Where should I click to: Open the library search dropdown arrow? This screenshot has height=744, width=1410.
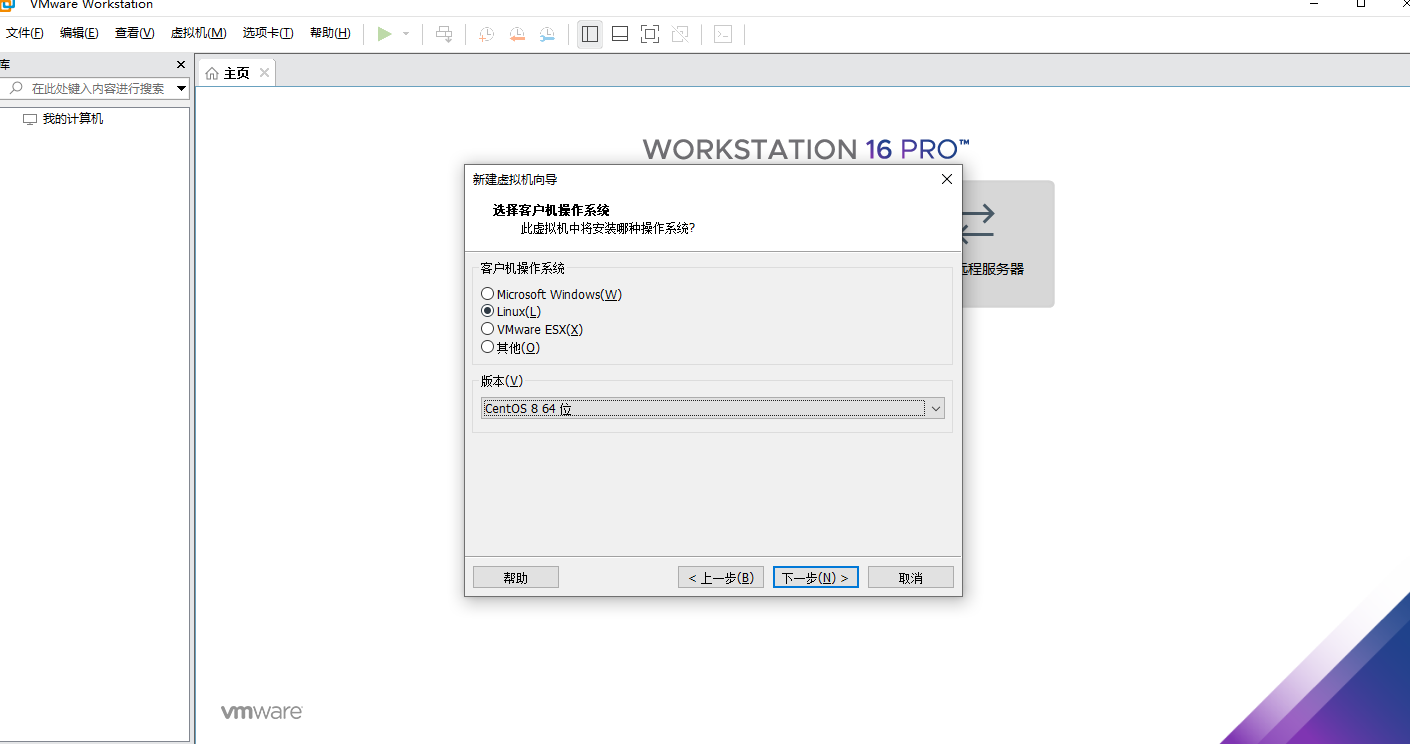coord(181,89)
